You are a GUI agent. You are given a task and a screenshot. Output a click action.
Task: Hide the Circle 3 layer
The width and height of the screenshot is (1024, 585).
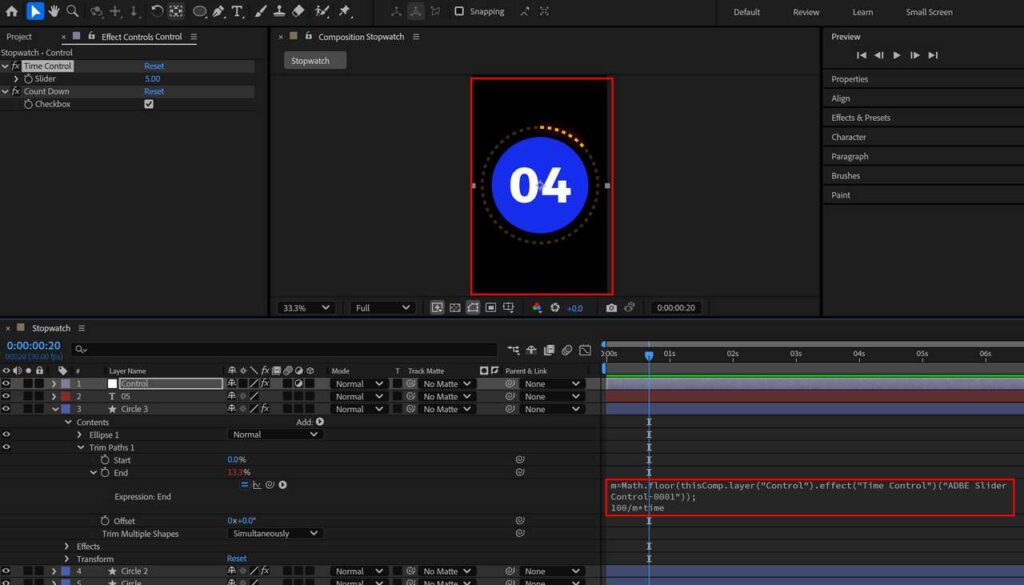[6, 409]
